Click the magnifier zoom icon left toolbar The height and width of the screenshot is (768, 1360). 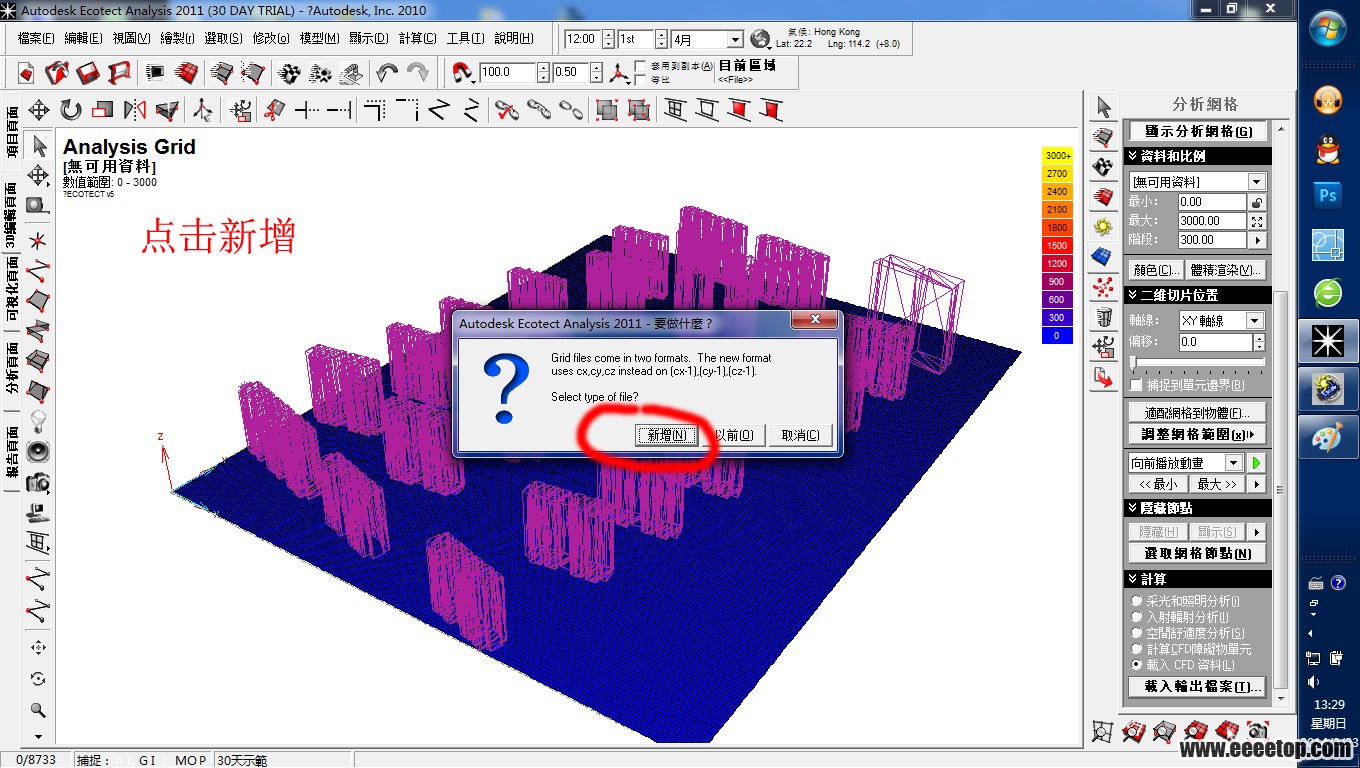38,710
